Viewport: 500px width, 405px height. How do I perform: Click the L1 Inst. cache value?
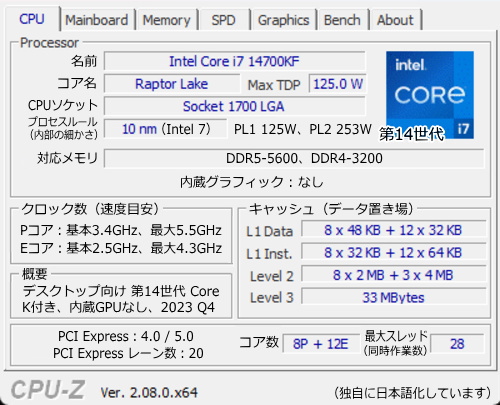tap(393, 253)
